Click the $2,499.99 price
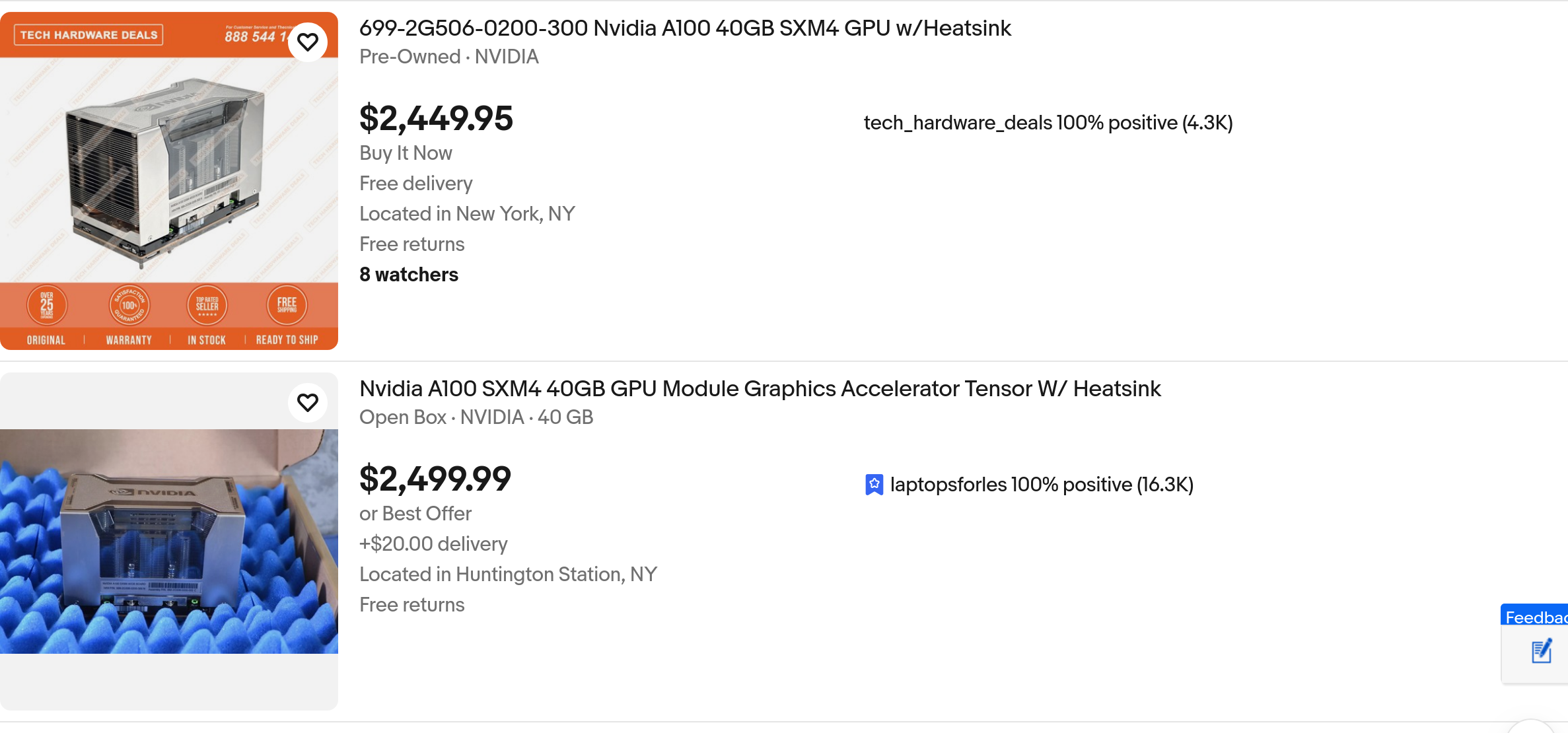Viewport: 1568px width, 733px height. [435, 479]
